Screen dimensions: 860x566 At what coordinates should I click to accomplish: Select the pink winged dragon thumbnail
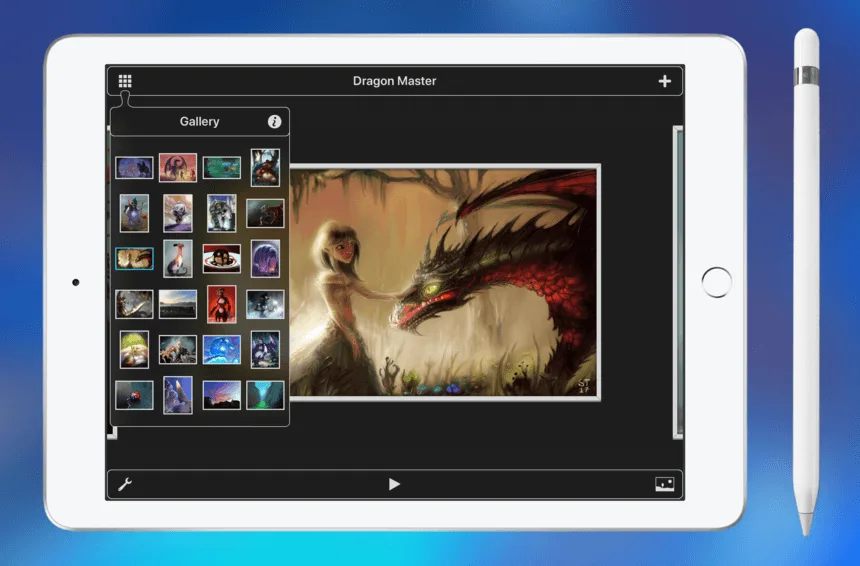pyautogui.click(x=178, y=168)
